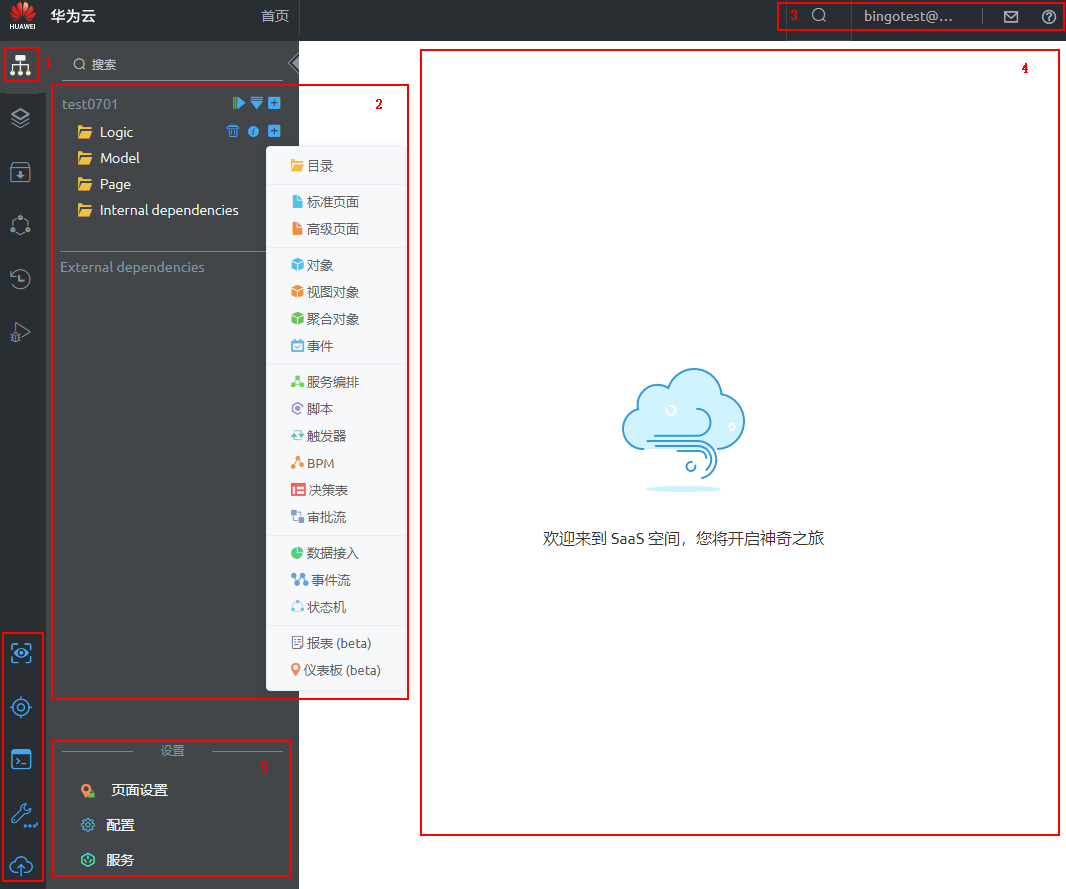The height and width of the screenshot is (889, 1066).
Task: Open 配置 in settings section
Action: point(108,825)
